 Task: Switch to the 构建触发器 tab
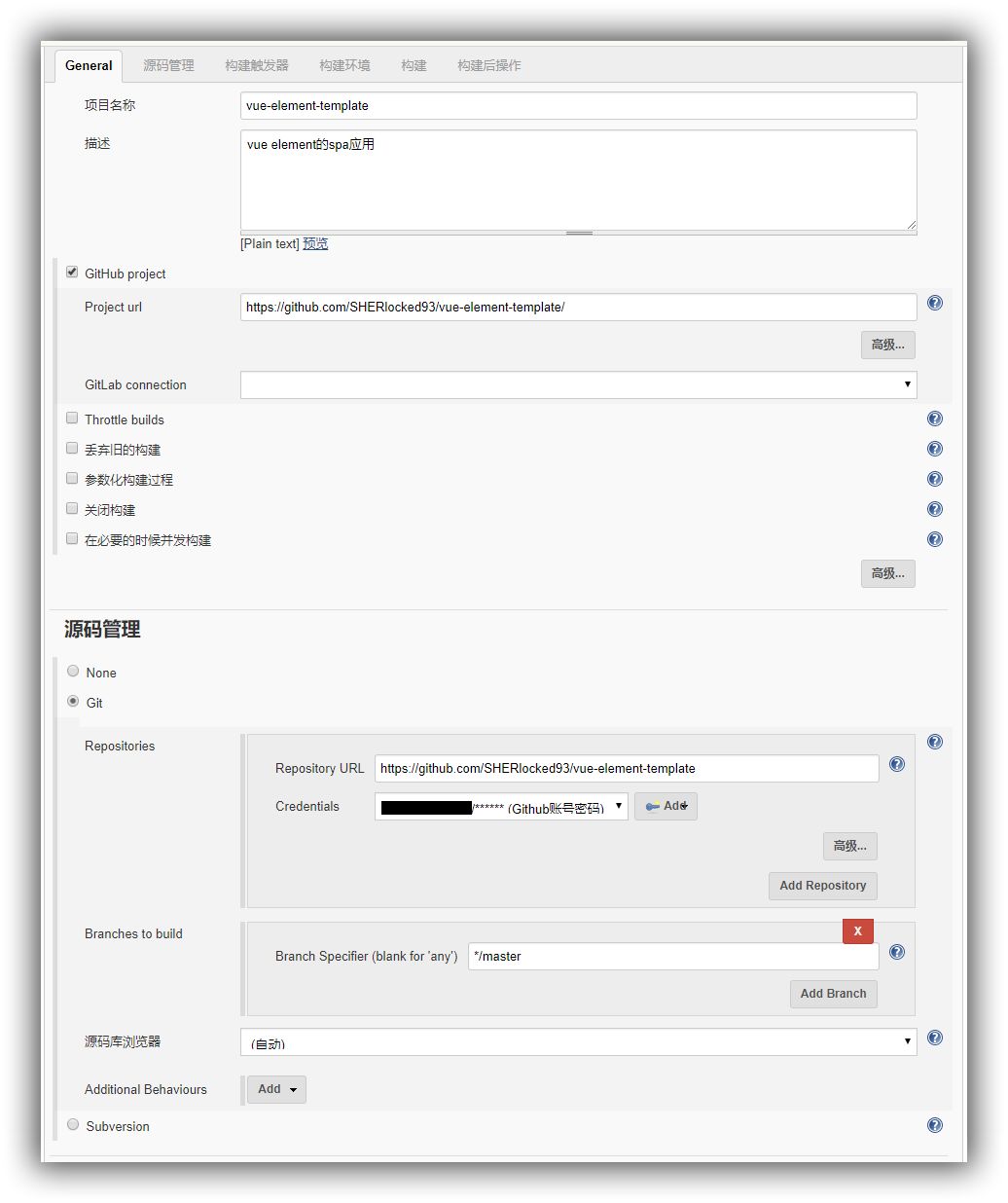(x=257, y=65)
